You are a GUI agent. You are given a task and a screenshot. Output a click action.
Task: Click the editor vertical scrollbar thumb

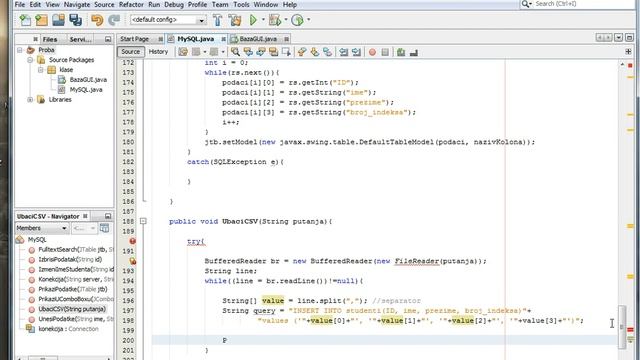[622, 327]
